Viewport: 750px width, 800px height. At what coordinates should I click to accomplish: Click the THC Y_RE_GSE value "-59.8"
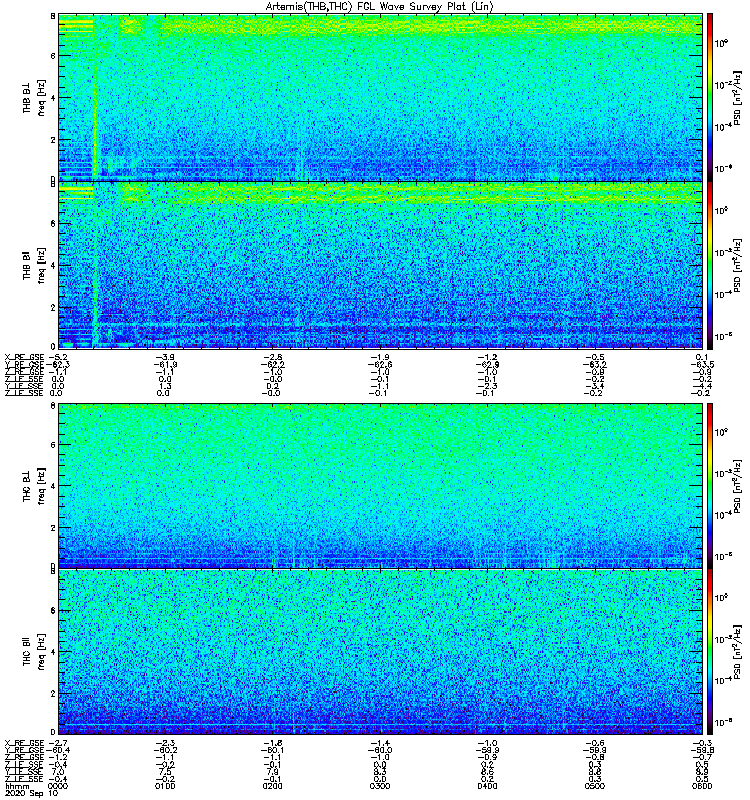tap(702, 750)
